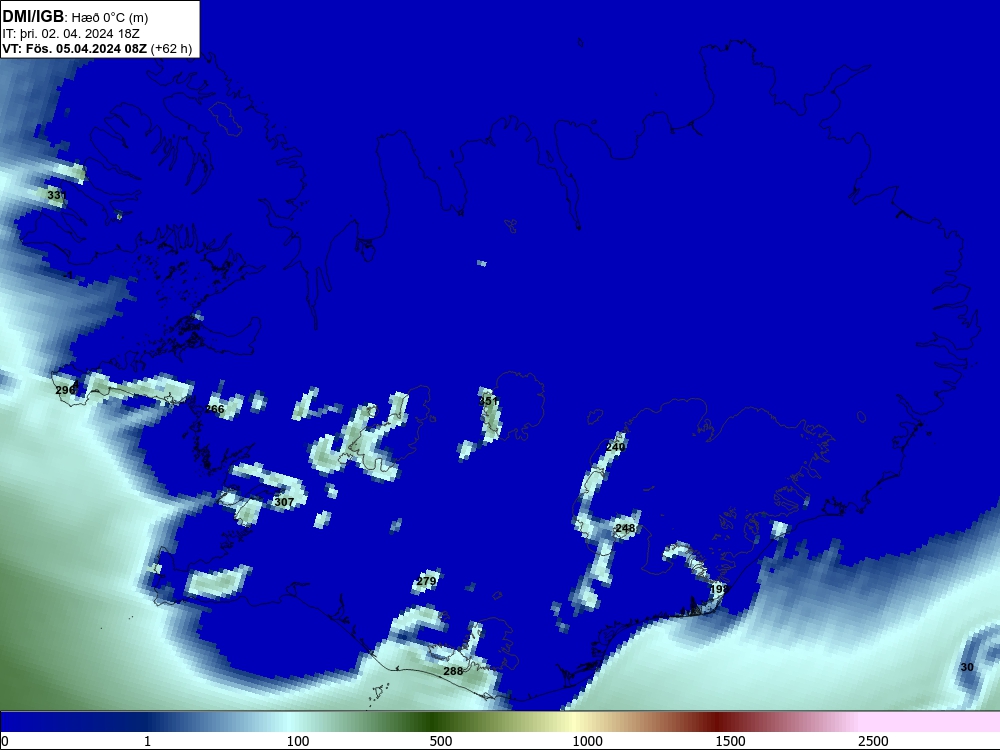The image size is (1000, 750).
Task: Click the 198 value near the southeast coast
Action: tap(719, 589)
